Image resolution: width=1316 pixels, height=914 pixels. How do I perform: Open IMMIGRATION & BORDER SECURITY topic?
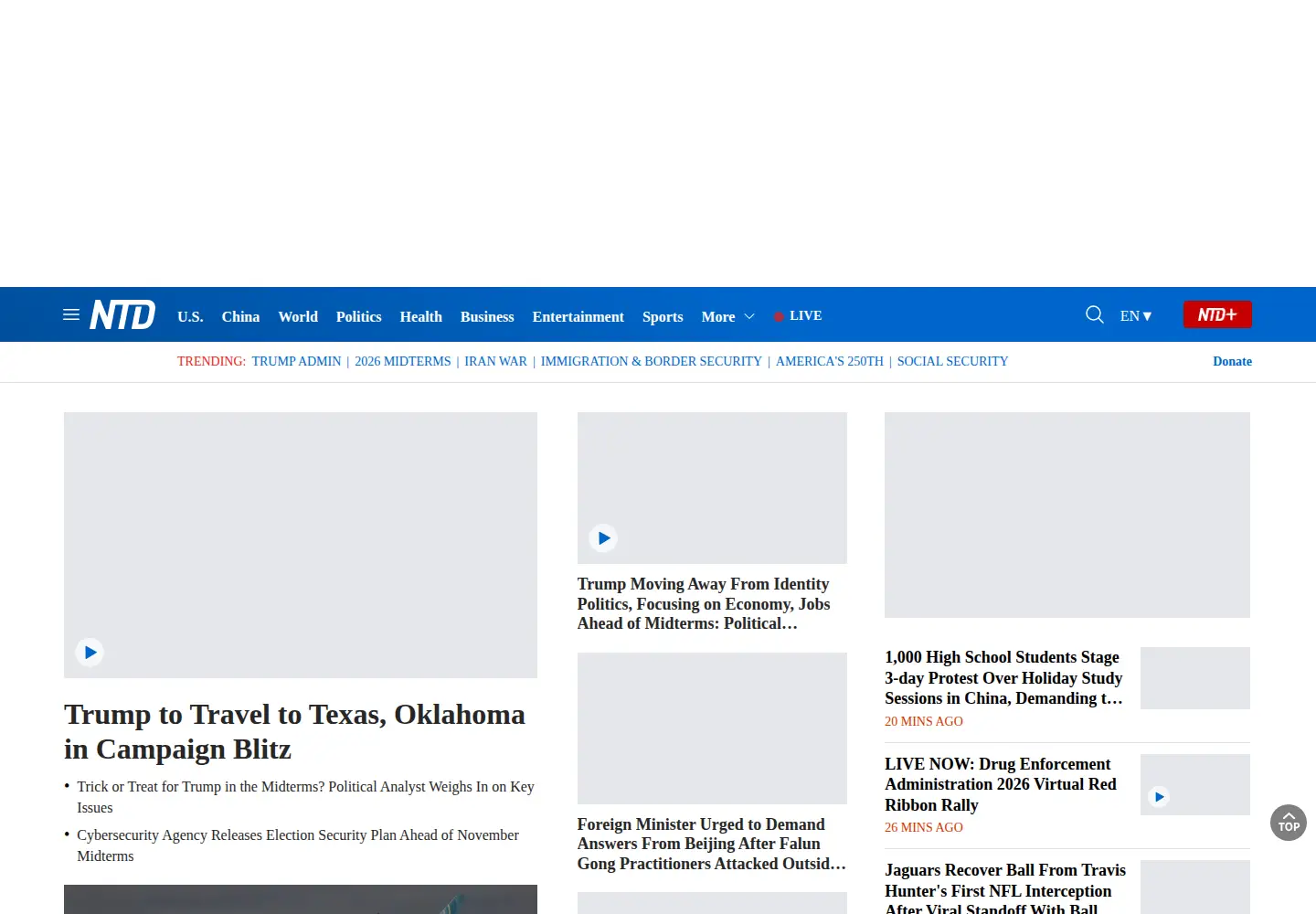click(x=651, y=362)
